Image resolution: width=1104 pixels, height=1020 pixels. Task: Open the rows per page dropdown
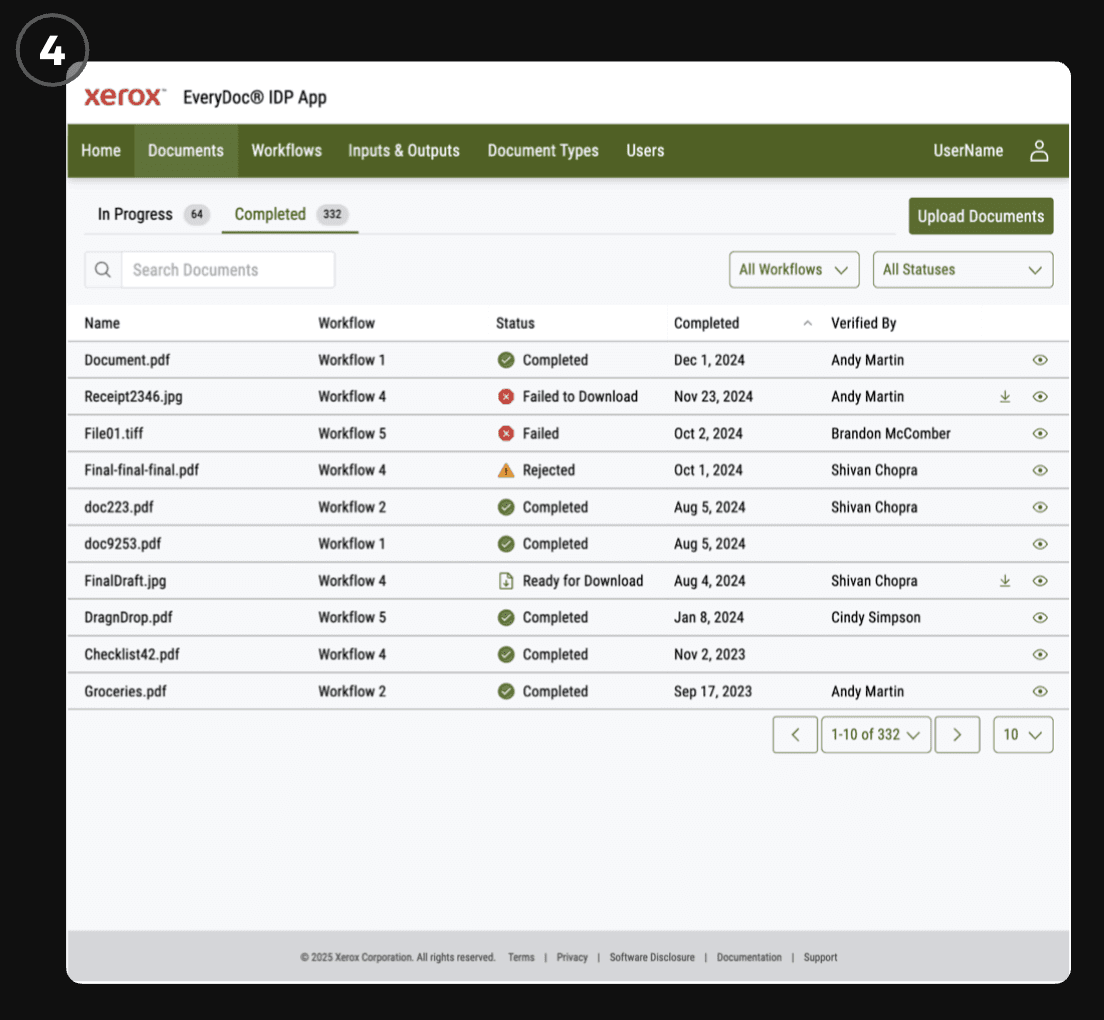[1023, 735]
